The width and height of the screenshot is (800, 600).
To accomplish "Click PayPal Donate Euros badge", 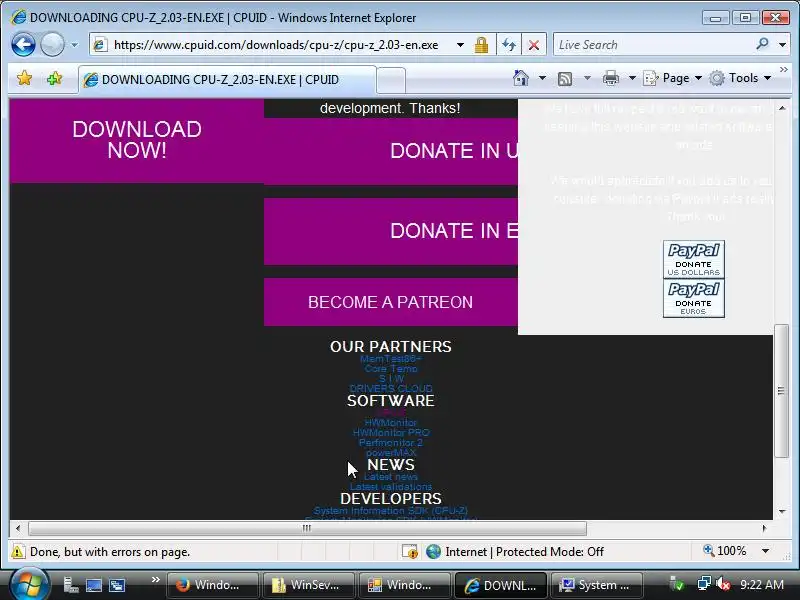I will click(693, 298).
